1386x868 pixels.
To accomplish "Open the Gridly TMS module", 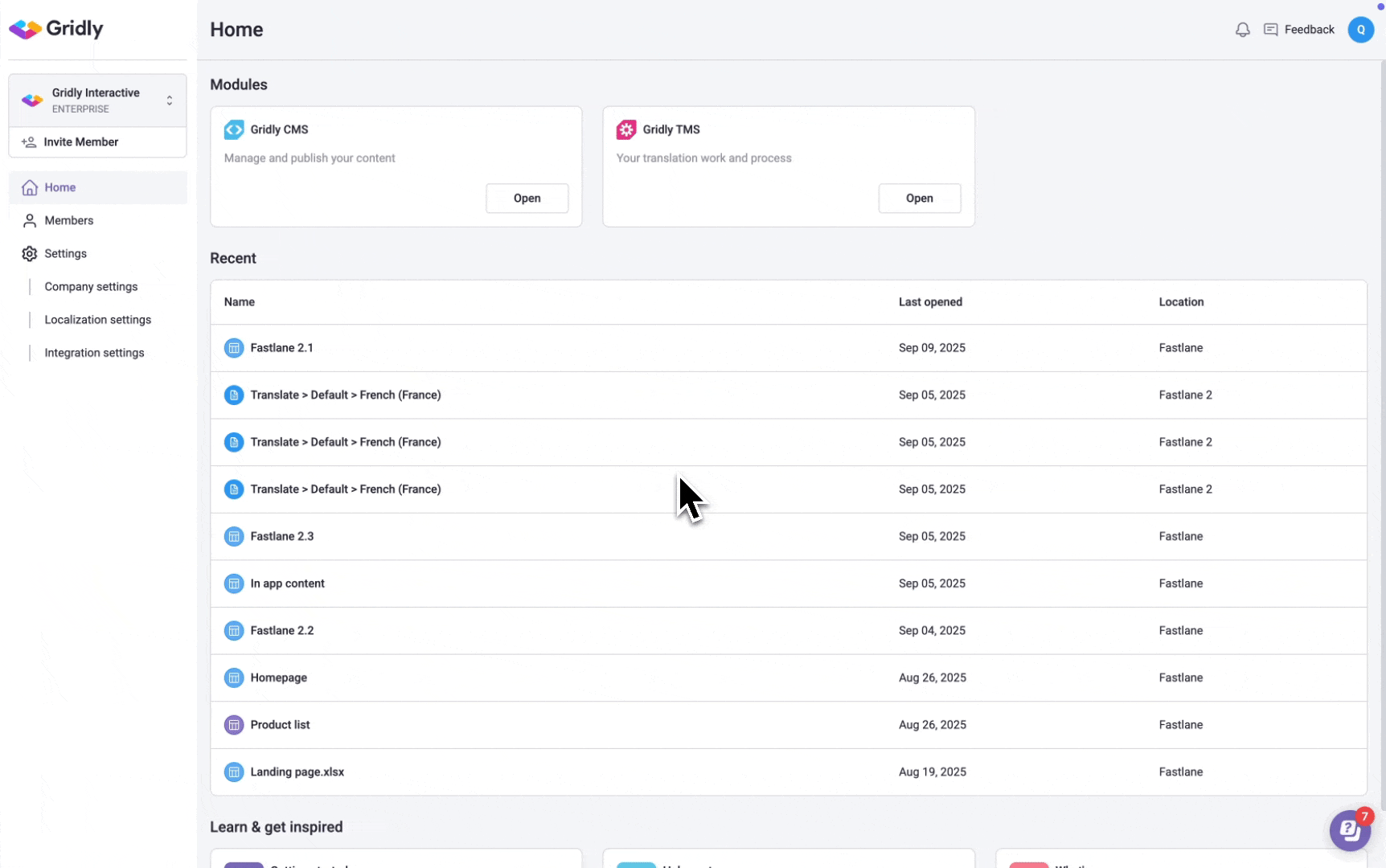I will tap(919, 199).
